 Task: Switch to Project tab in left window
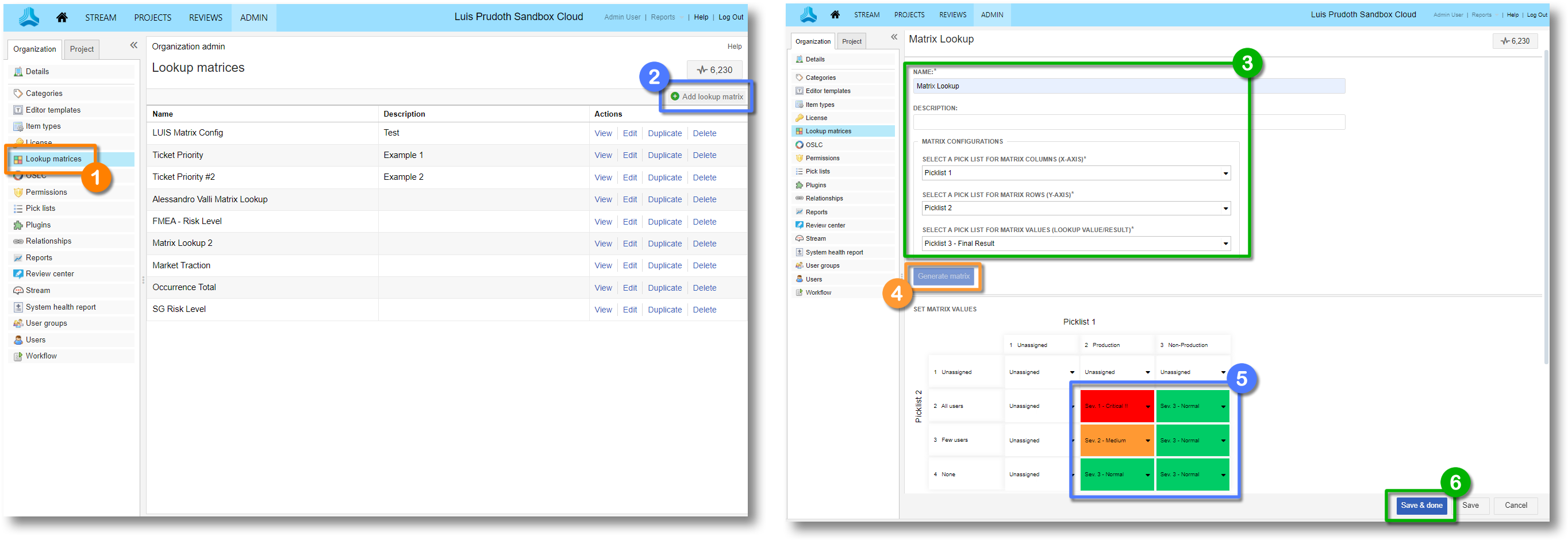(82, 49)
